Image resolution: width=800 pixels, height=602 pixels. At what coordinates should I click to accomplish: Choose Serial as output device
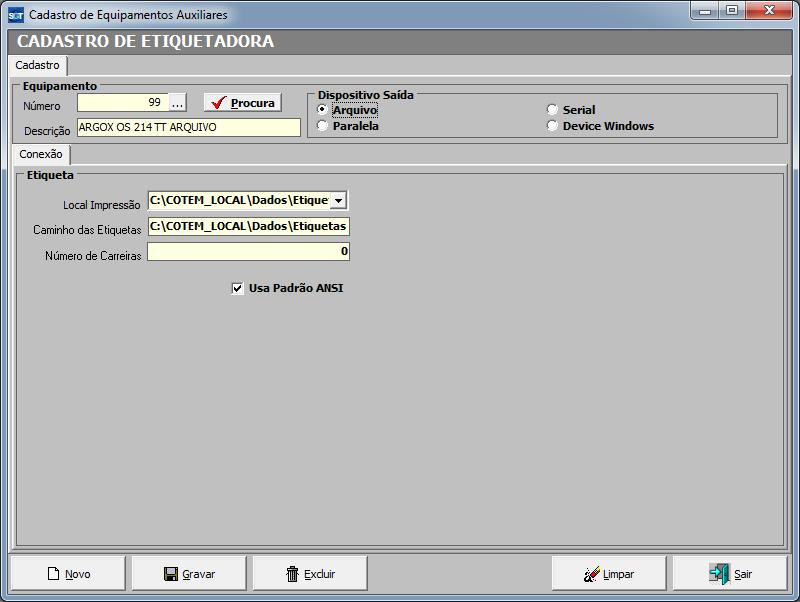pos(552,110)
